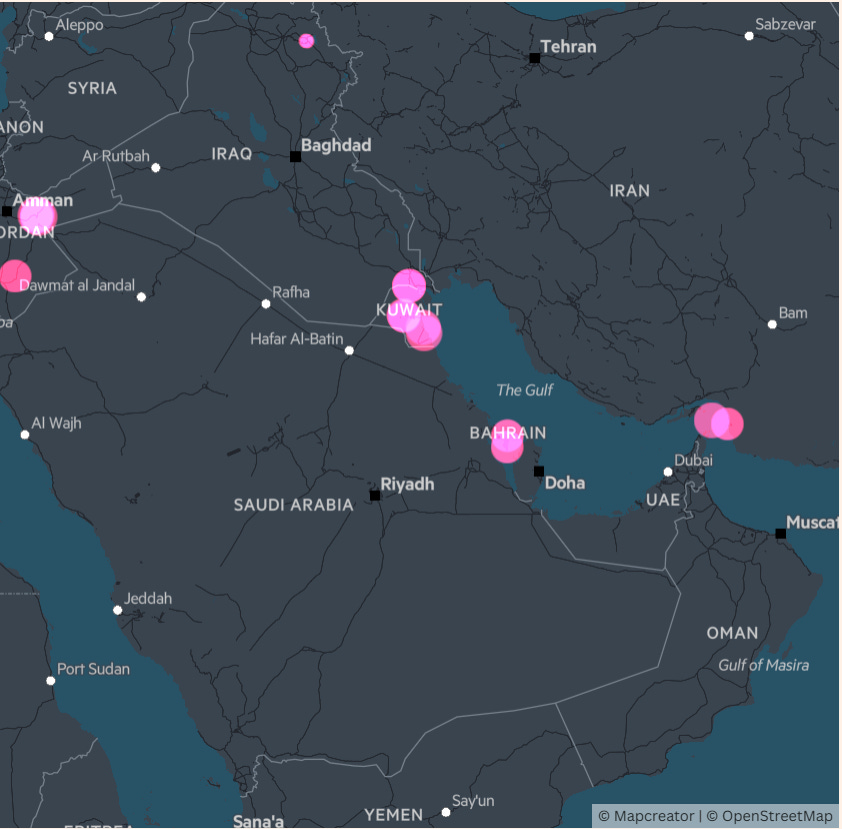Click the Jeddah city dot

(118, 610)
